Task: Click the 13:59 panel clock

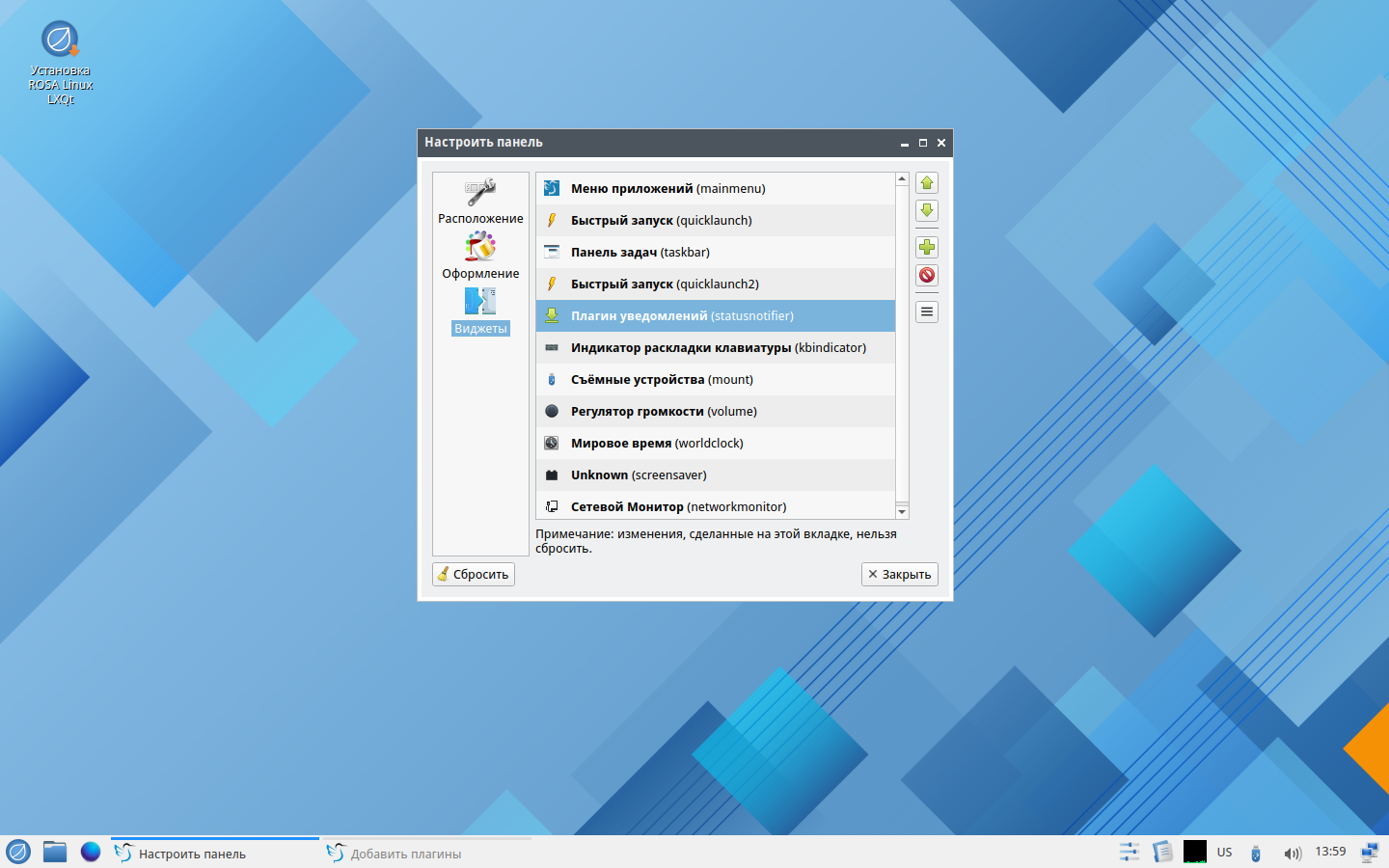Action: [x=1330, y=852]
